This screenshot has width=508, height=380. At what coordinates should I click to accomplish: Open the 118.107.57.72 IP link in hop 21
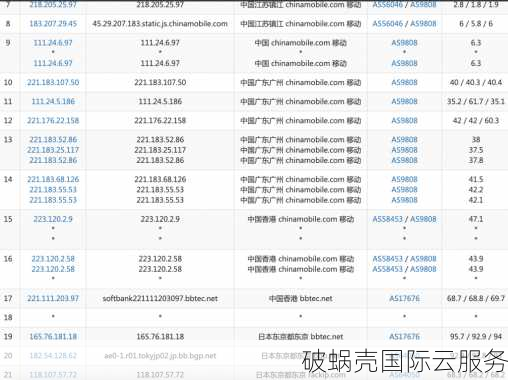pos(53,375)
